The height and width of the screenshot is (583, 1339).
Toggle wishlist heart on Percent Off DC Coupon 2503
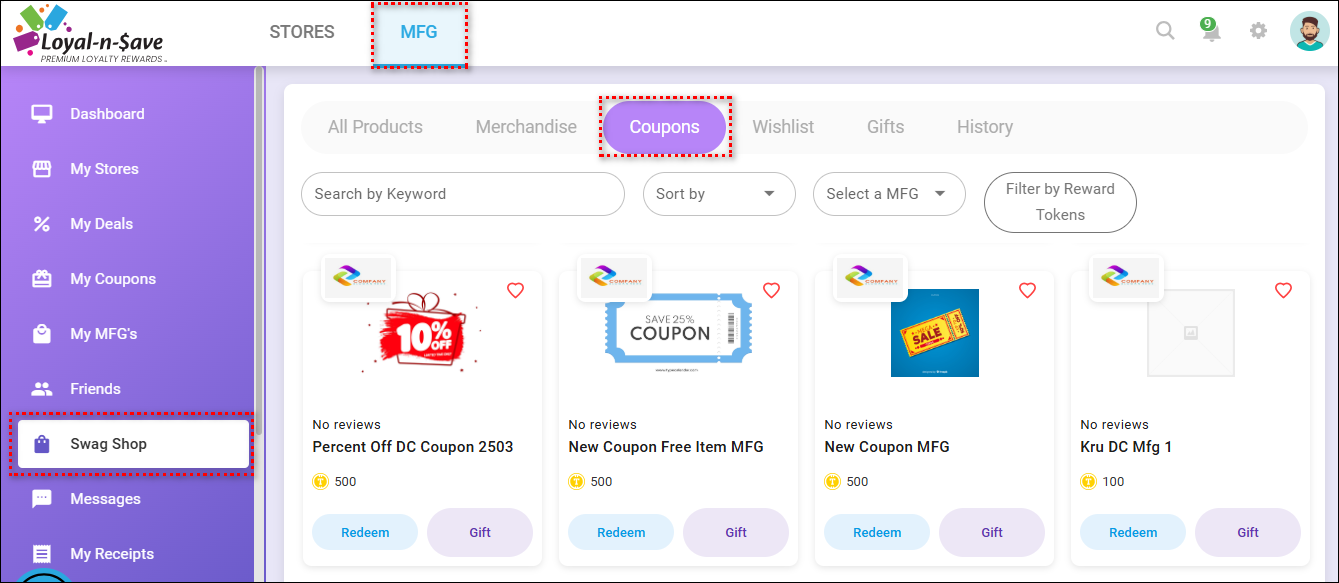tap(515, 291)
